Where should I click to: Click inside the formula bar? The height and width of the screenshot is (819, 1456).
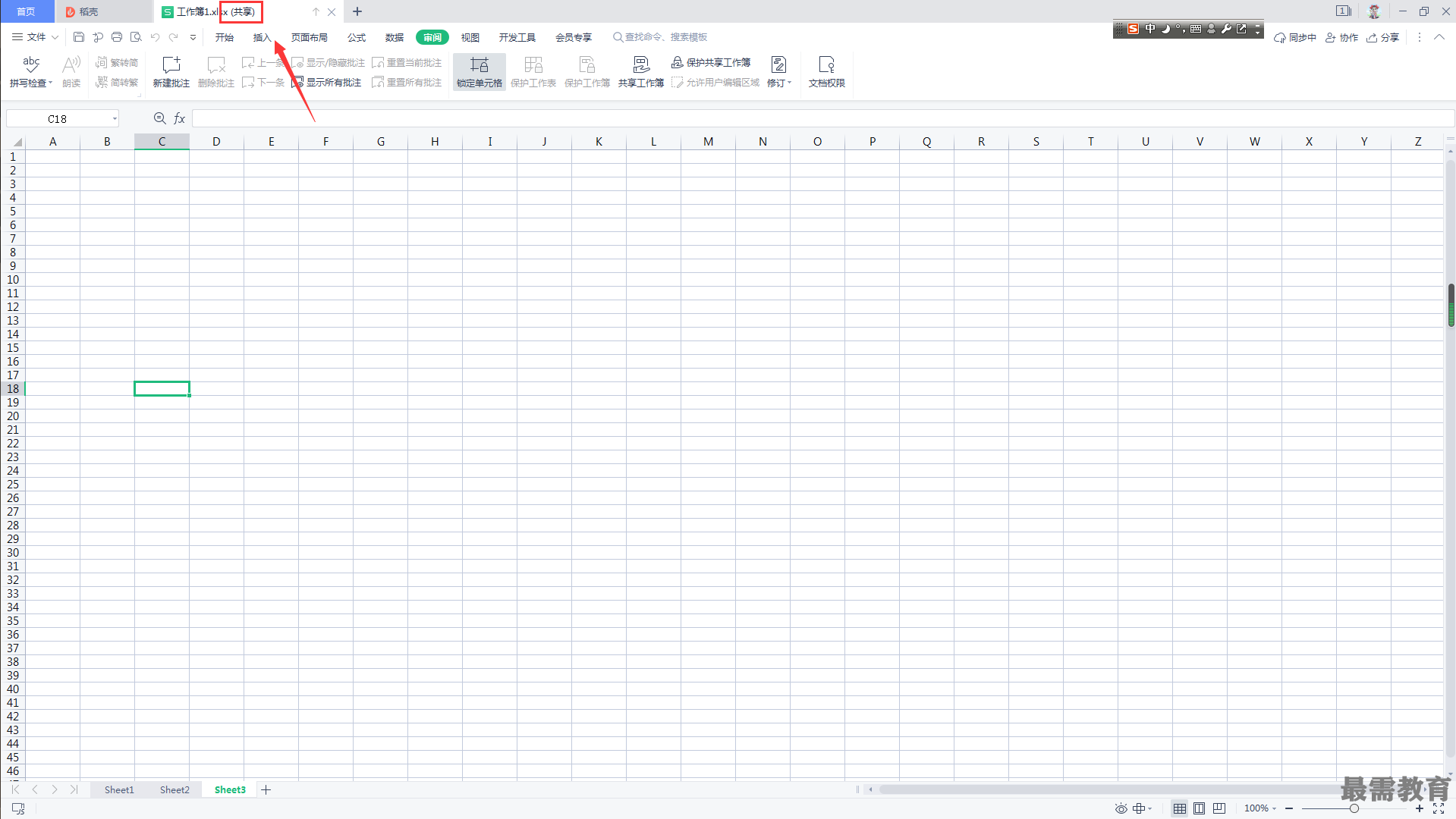(823, 118)
